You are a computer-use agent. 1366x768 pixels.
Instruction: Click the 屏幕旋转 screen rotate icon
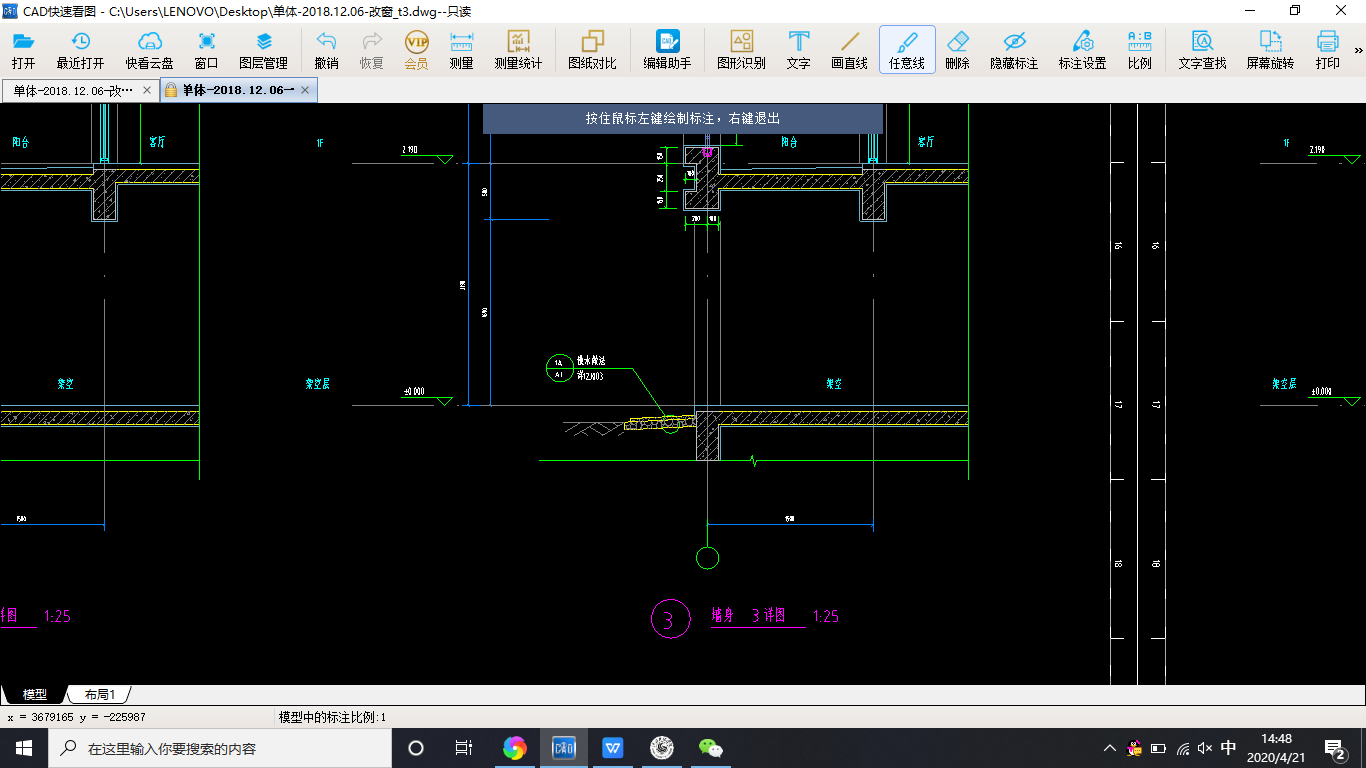(1270, 50)
